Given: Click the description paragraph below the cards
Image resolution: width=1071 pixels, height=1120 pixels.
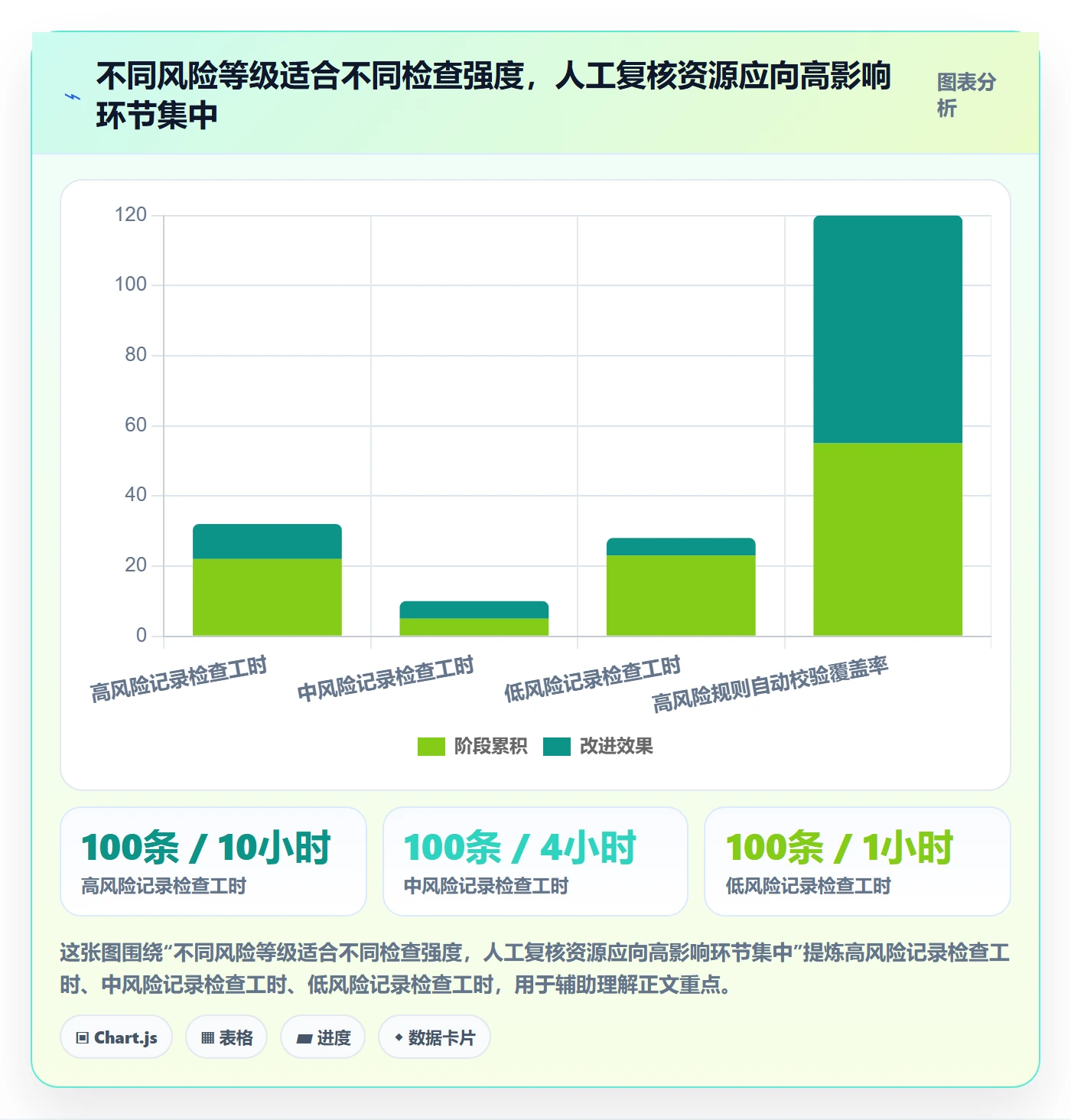Looking at the screenshot, I should tap(535, 969).
